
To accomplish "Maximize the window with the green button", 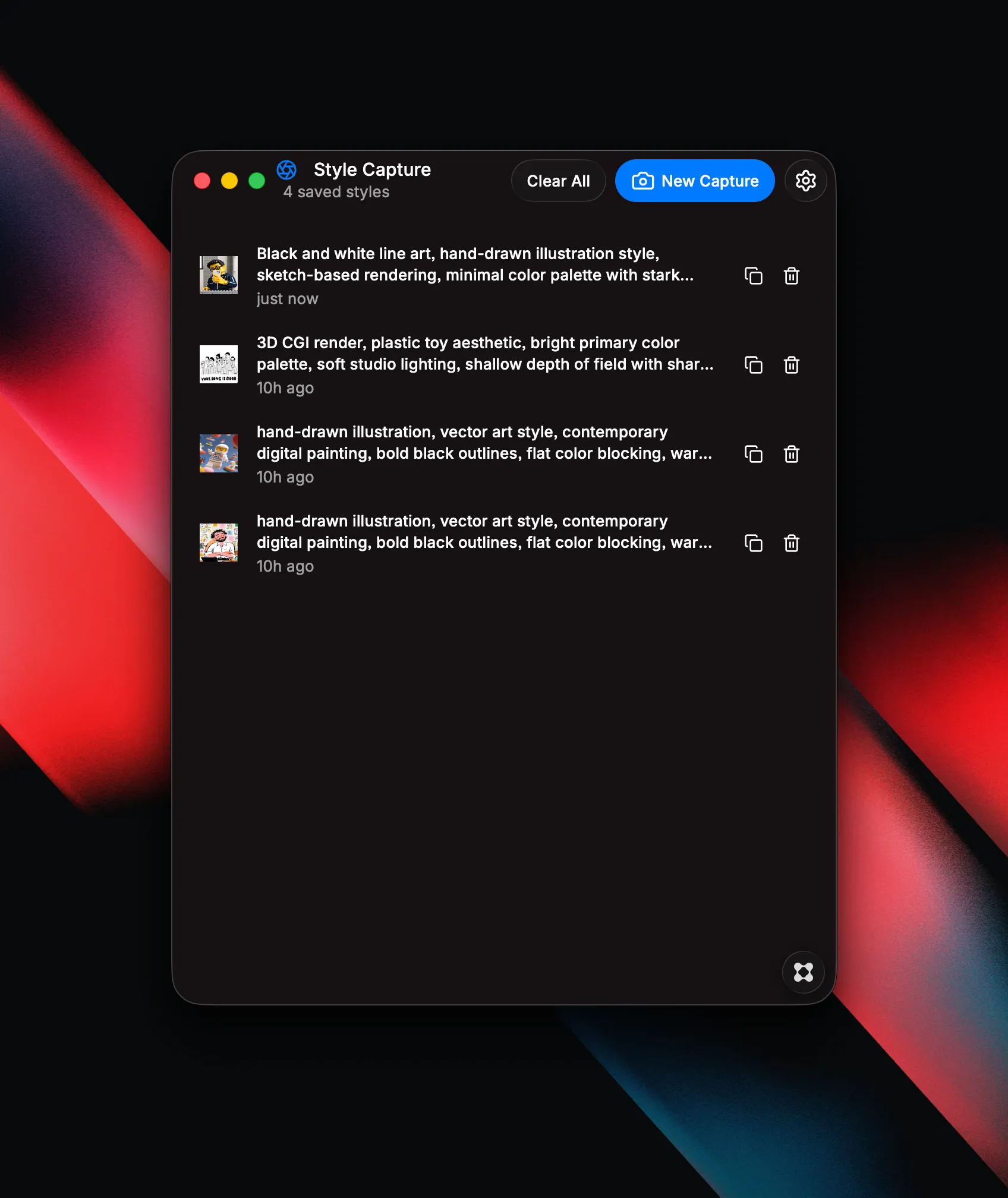I will (x=257, y=181).
